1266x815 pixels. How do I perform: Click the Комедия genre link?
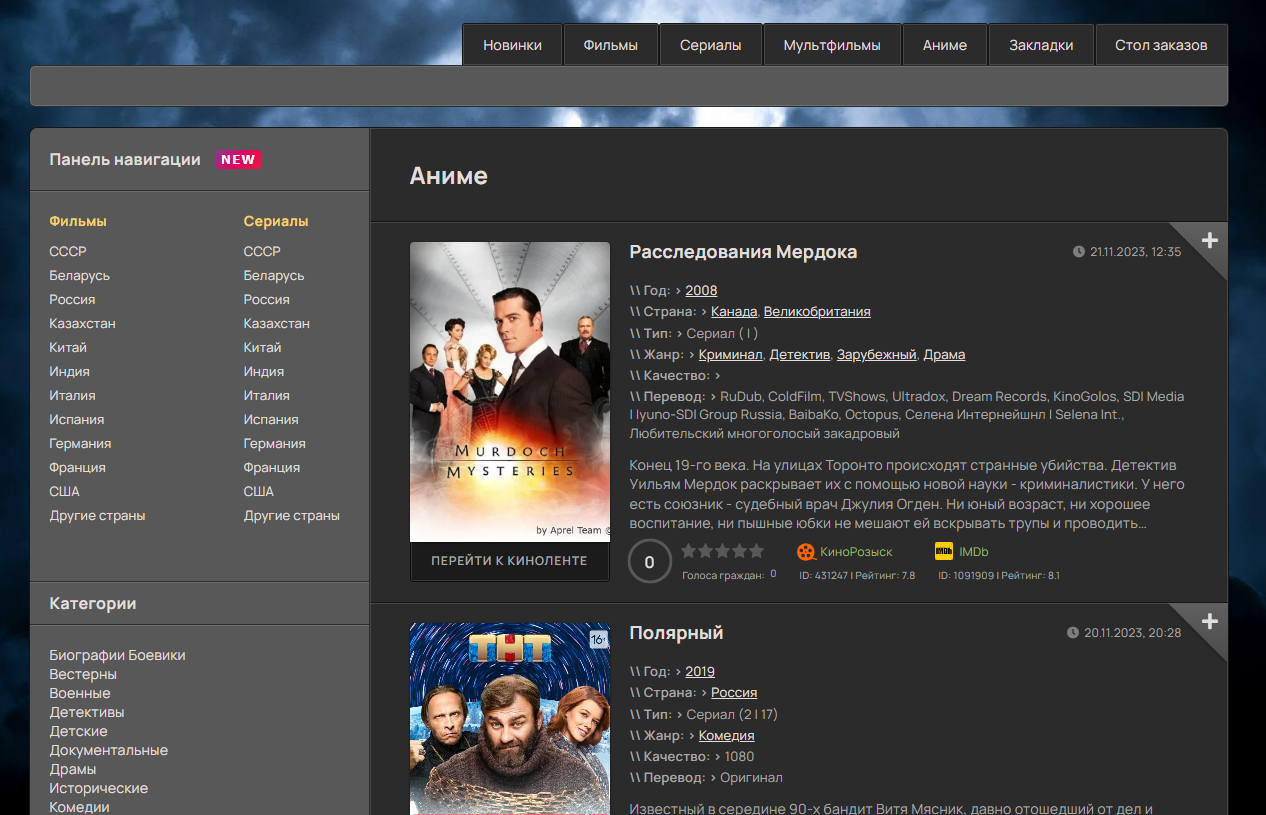tap(726, 735)
